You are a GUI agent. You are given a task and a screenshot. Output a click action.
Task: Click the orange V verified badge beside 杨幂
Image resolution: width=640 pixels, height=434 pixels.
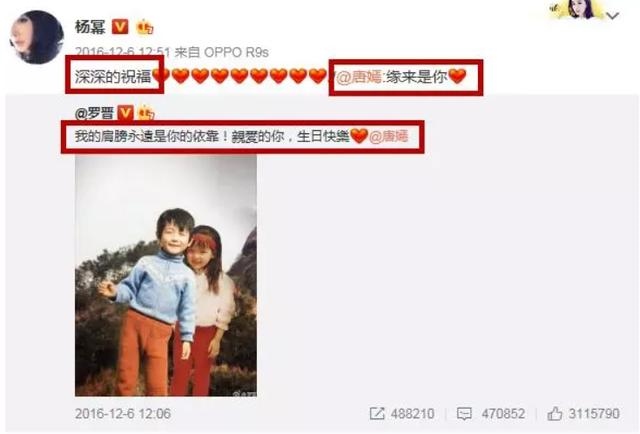coord(120,27)
